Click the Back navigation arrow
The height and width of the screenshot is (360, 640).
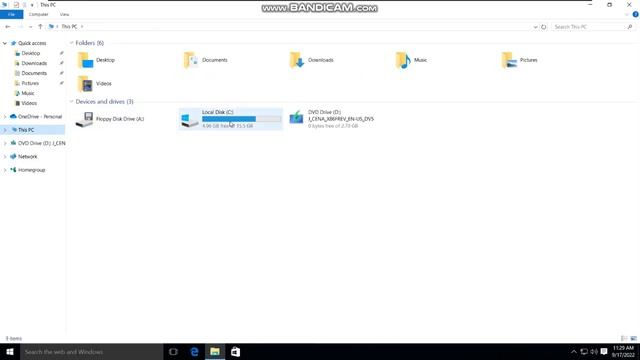[8, 27]
